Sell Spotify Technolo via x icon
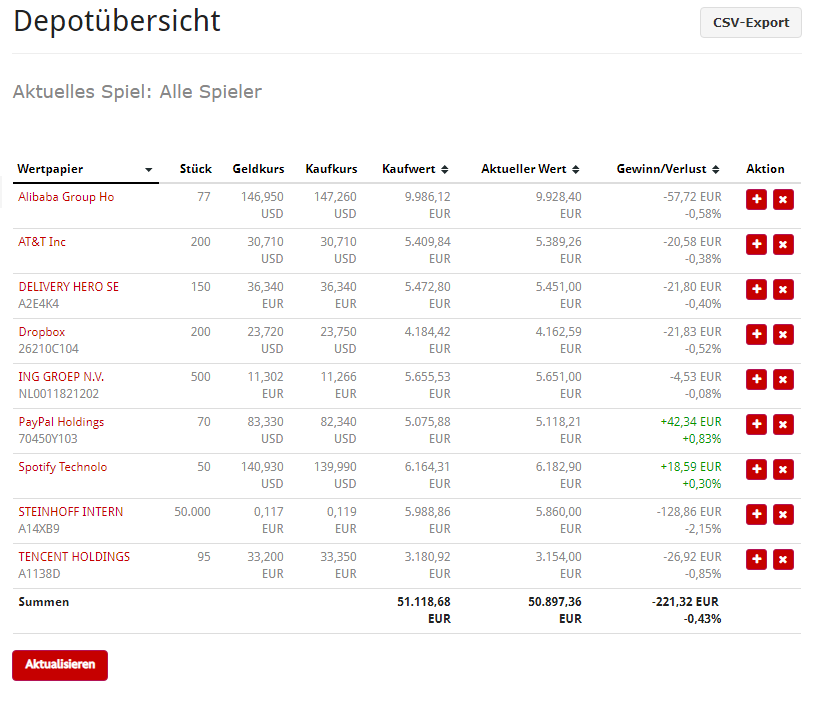 [783, 469]
